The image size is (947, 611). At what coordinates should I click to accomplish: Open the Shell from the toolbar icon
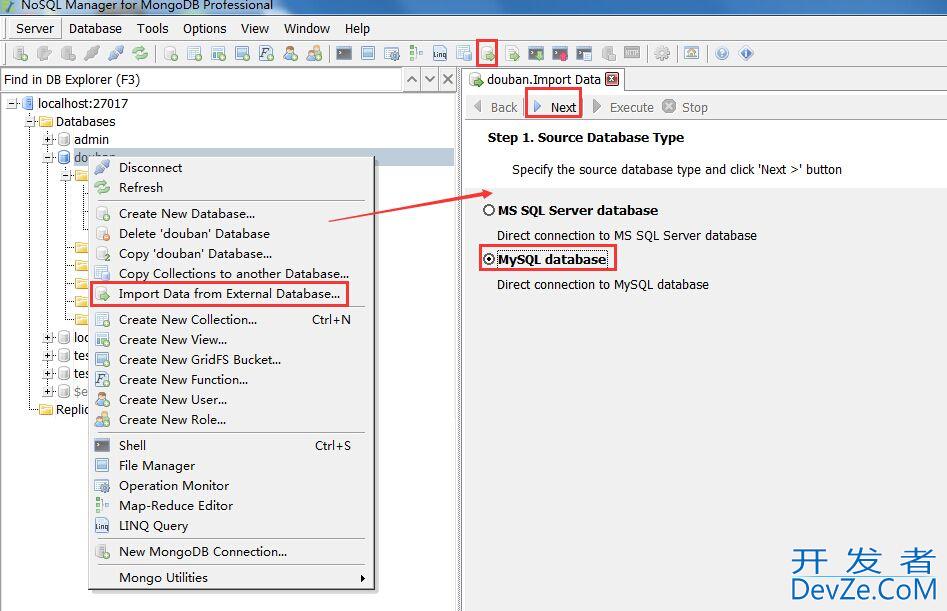[x=344, y=54]
